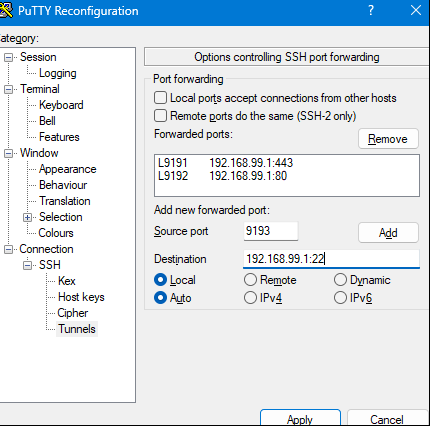Select the IPv4 radio button
This screenshot has width=430, height=426.
coord(250,298)
